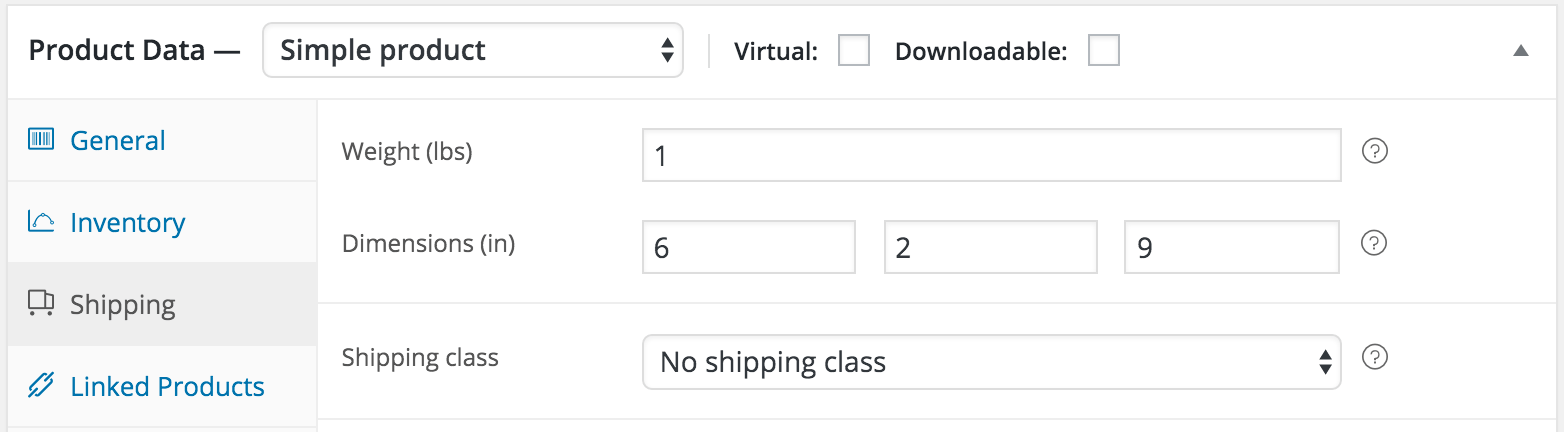Open the Inventory tab
The image size is (1564, 432).
tap(127, 222)
